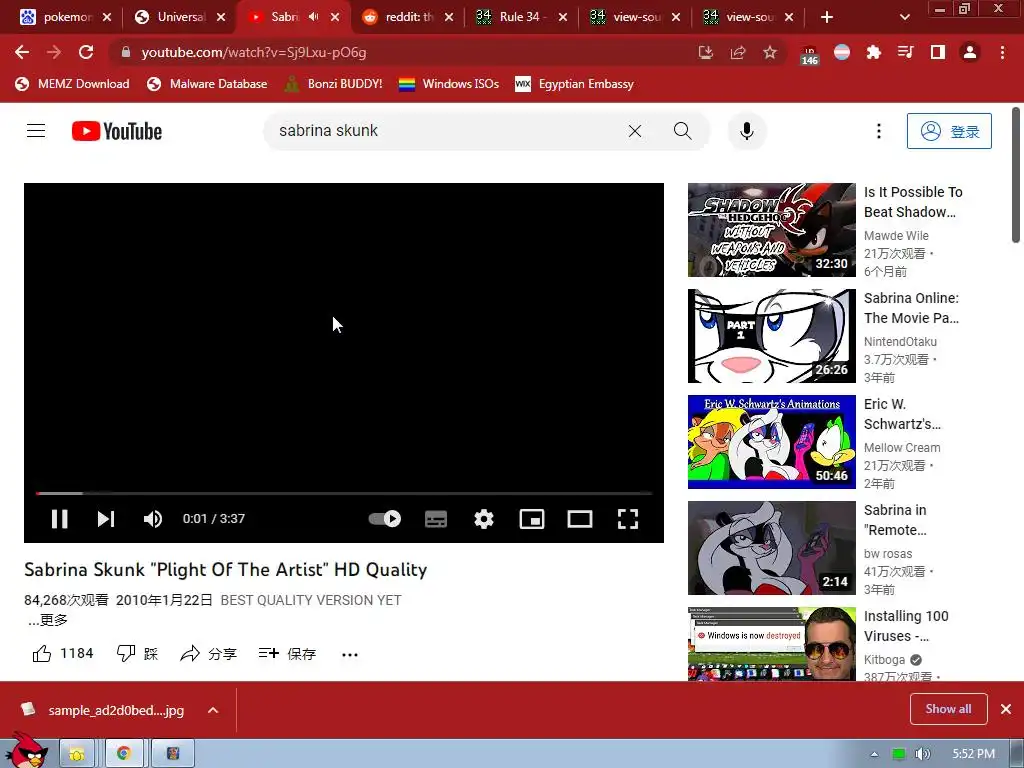Open Eric W. Schwartz's Animations thumbnail
Viewport: 1024px width, 768px height.
point(771,441)
